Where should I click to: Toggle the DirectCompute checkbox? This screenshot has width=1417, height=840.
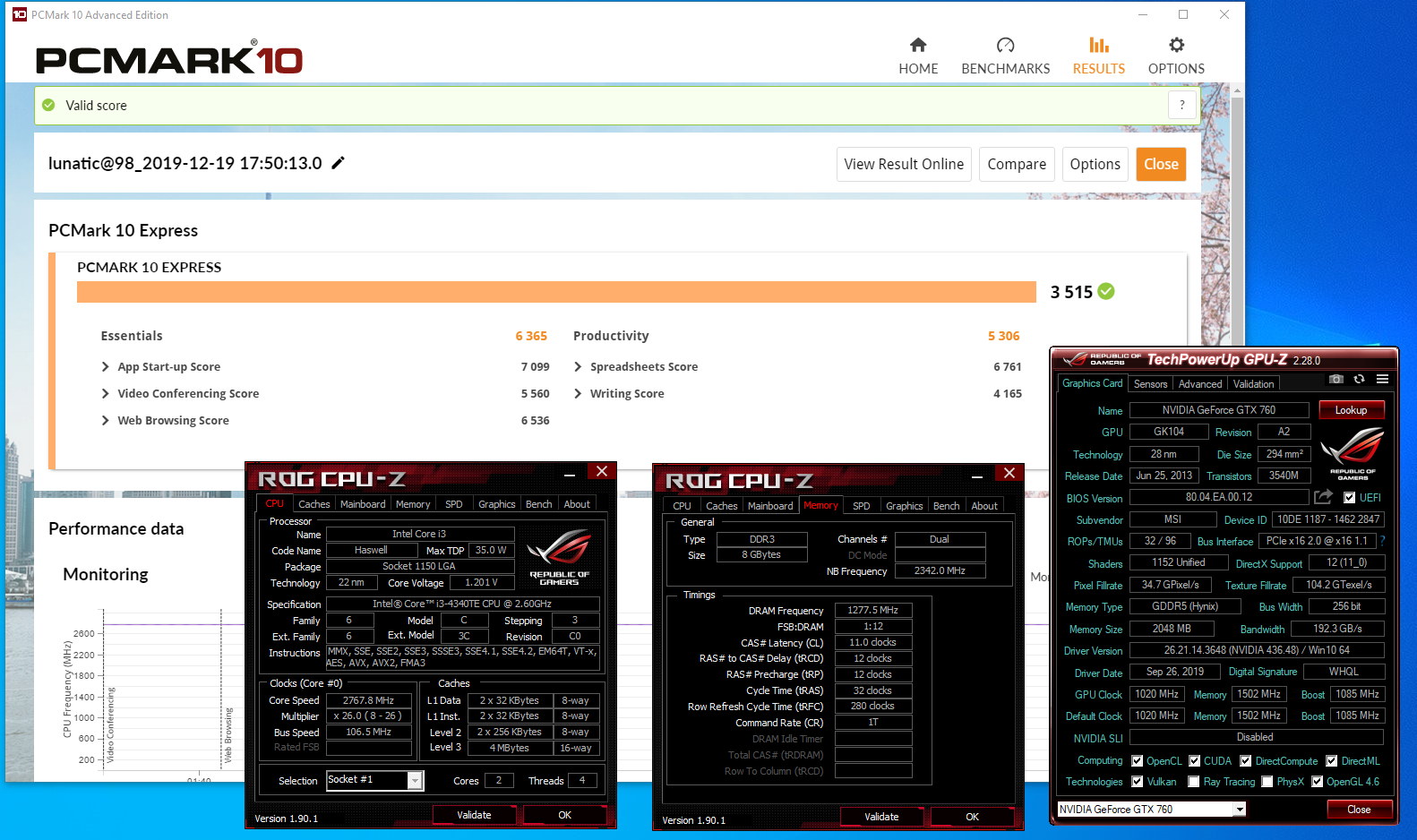coord(1246,761)
